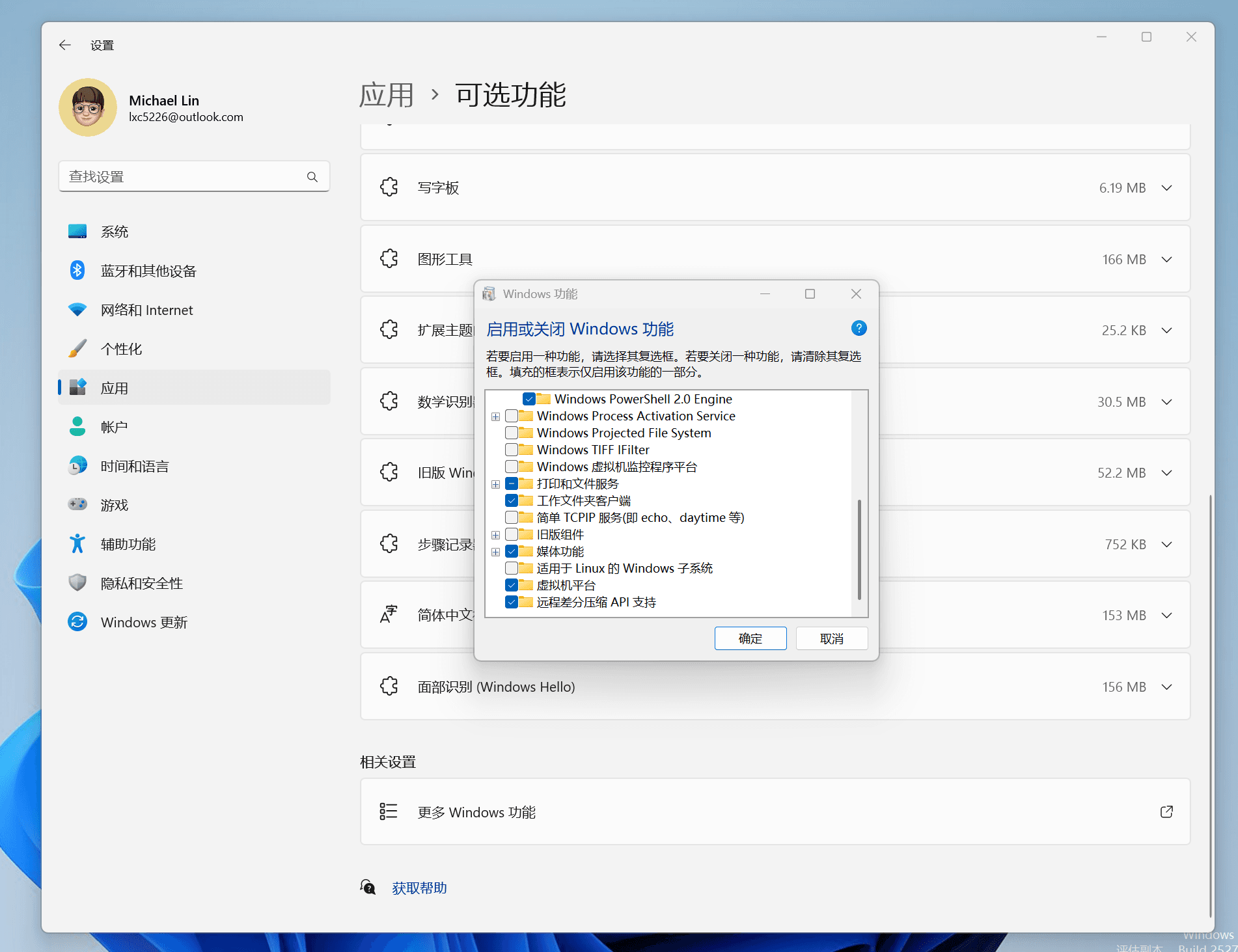The image size is (1238, 952).
Task: Click the Privacy shield icon
Action: [x=77, y=582]
